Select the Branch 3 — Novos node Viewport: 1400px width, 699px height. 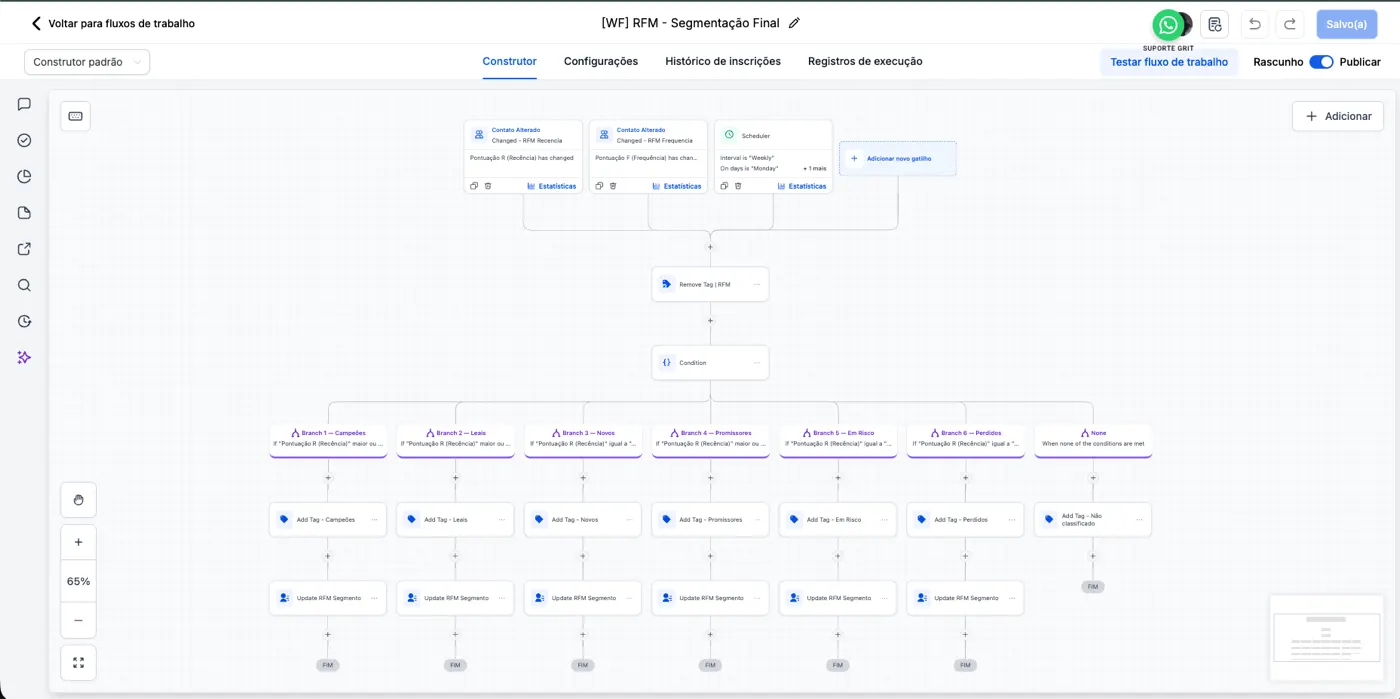(x=583, y=439)
